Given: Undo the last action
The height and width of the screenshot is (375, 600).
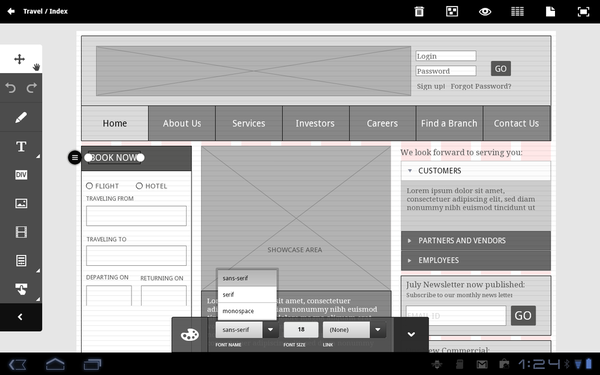Looking at the screenshot, I should 11,88.
